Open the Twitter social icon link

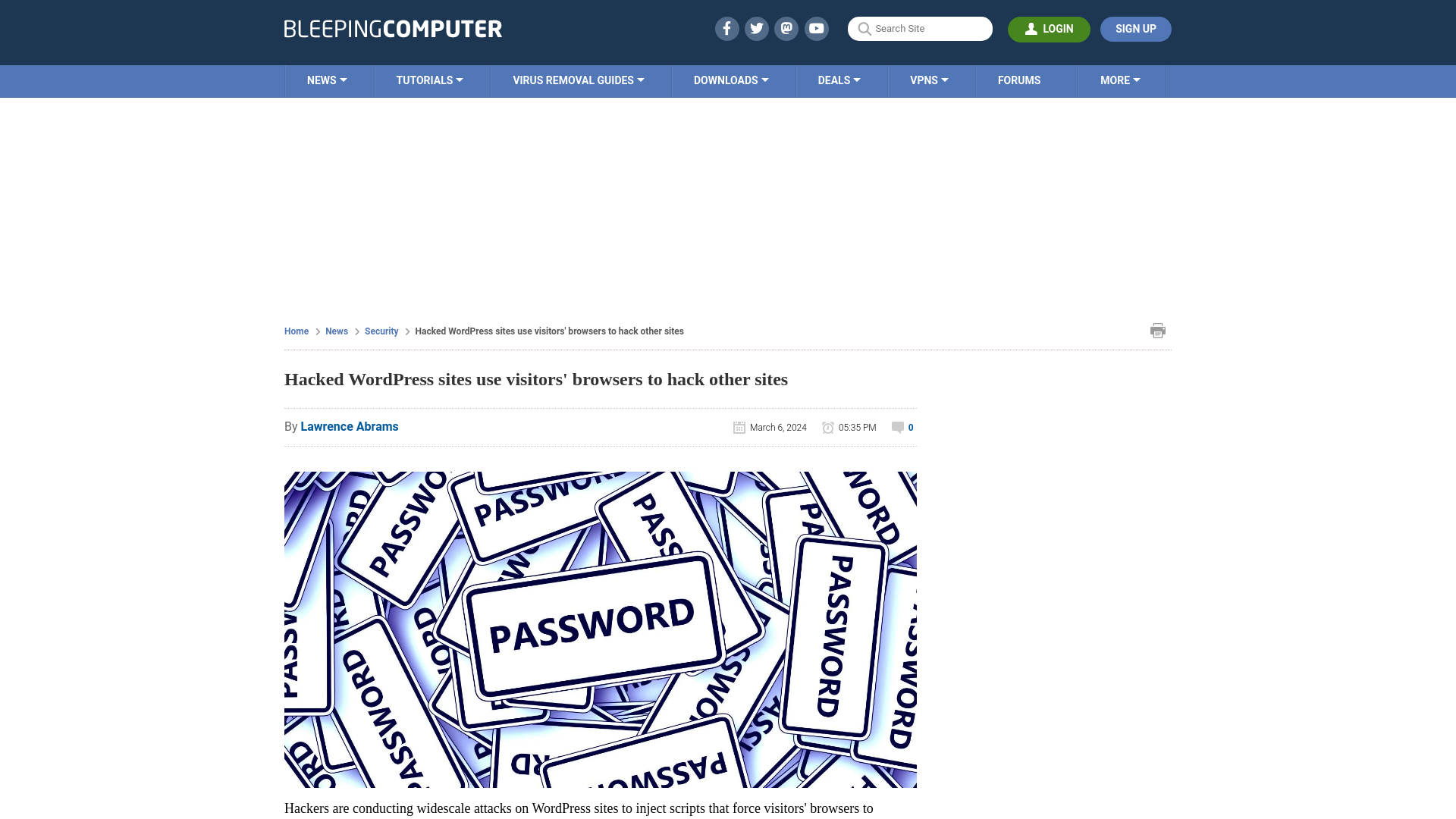[x=756, y=28]
